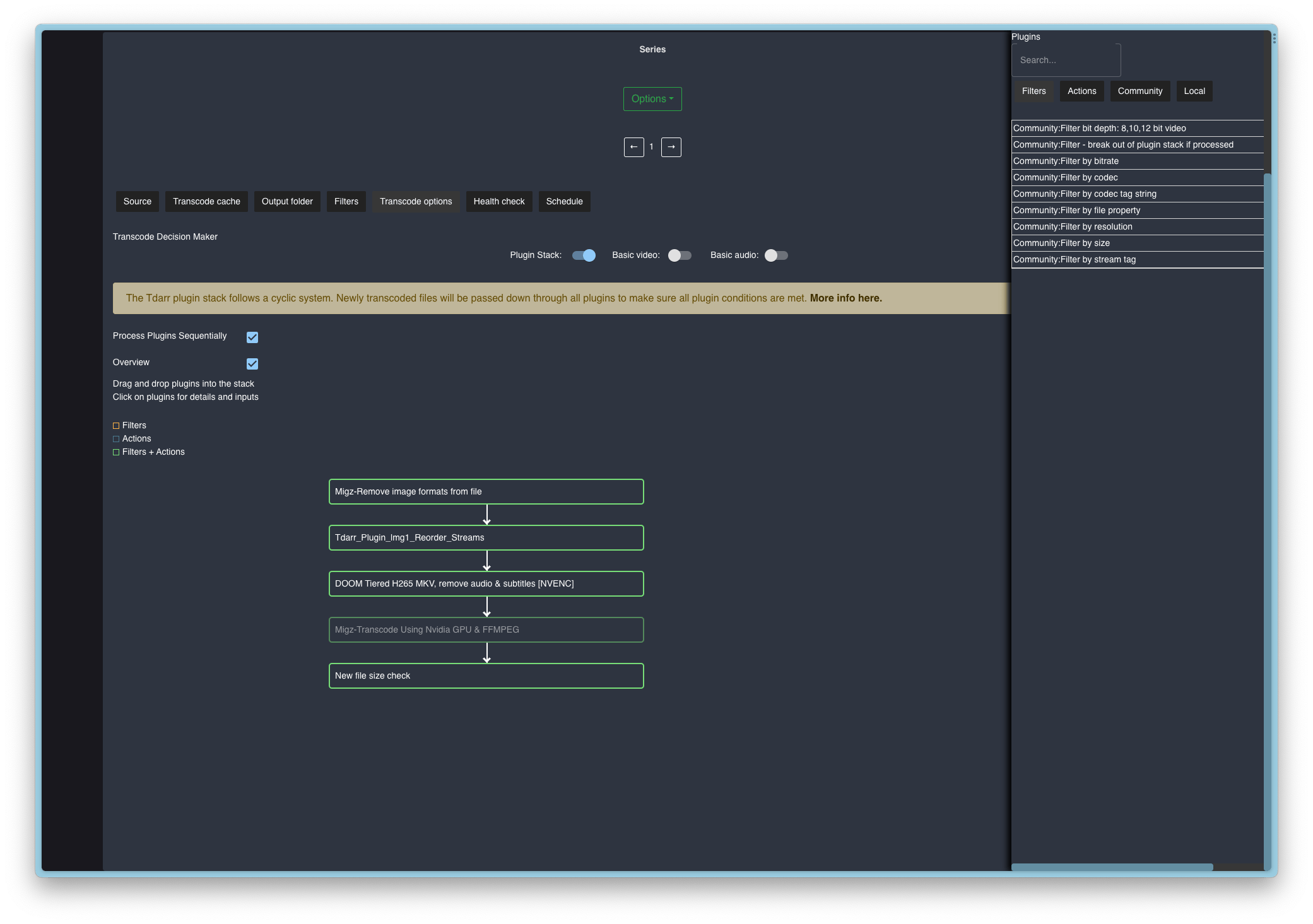Switch to the Health check tab

498,202
